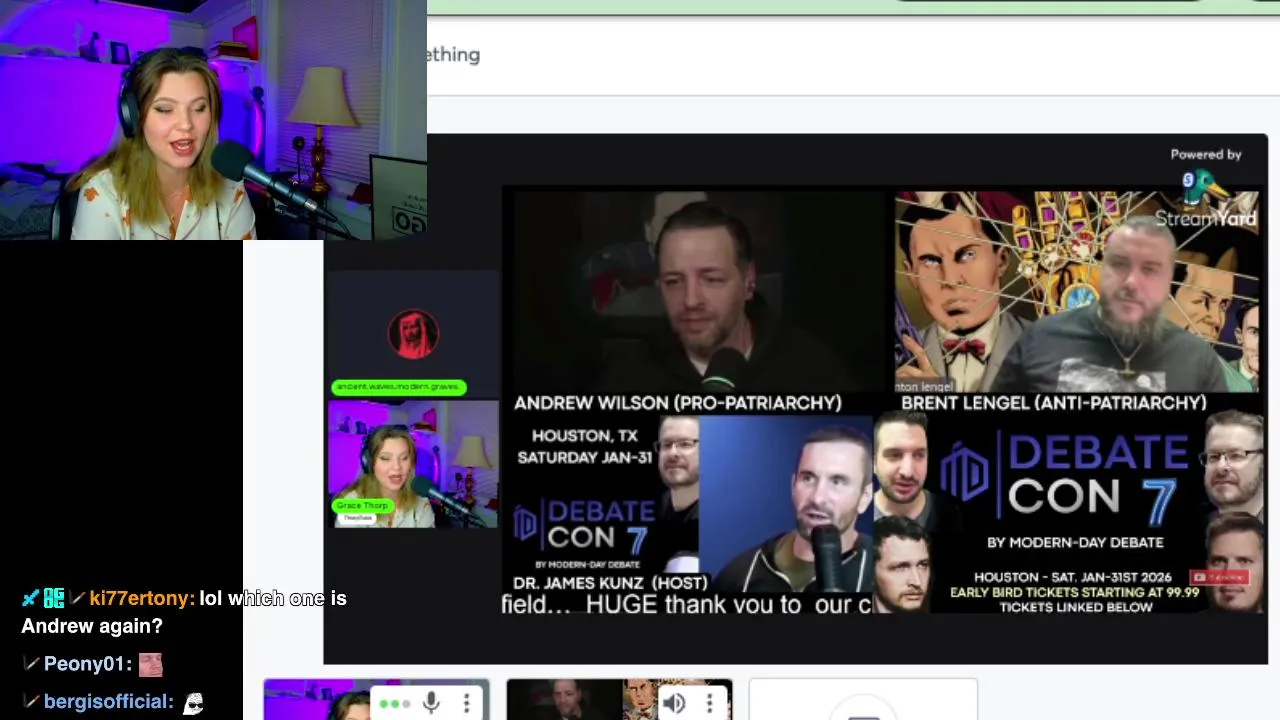Image resolution: width=1280 pixels, height=720 pixels.
Task: Click Dr. James Kunz host video feed
Action: tap(785, 505)
